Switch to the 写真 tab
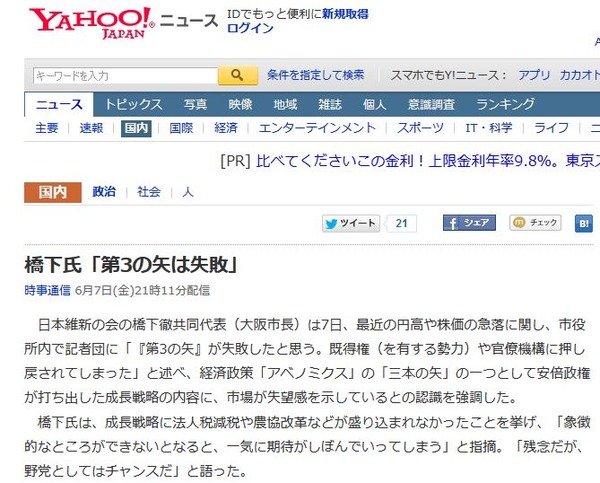 click(x=195, y=104)
